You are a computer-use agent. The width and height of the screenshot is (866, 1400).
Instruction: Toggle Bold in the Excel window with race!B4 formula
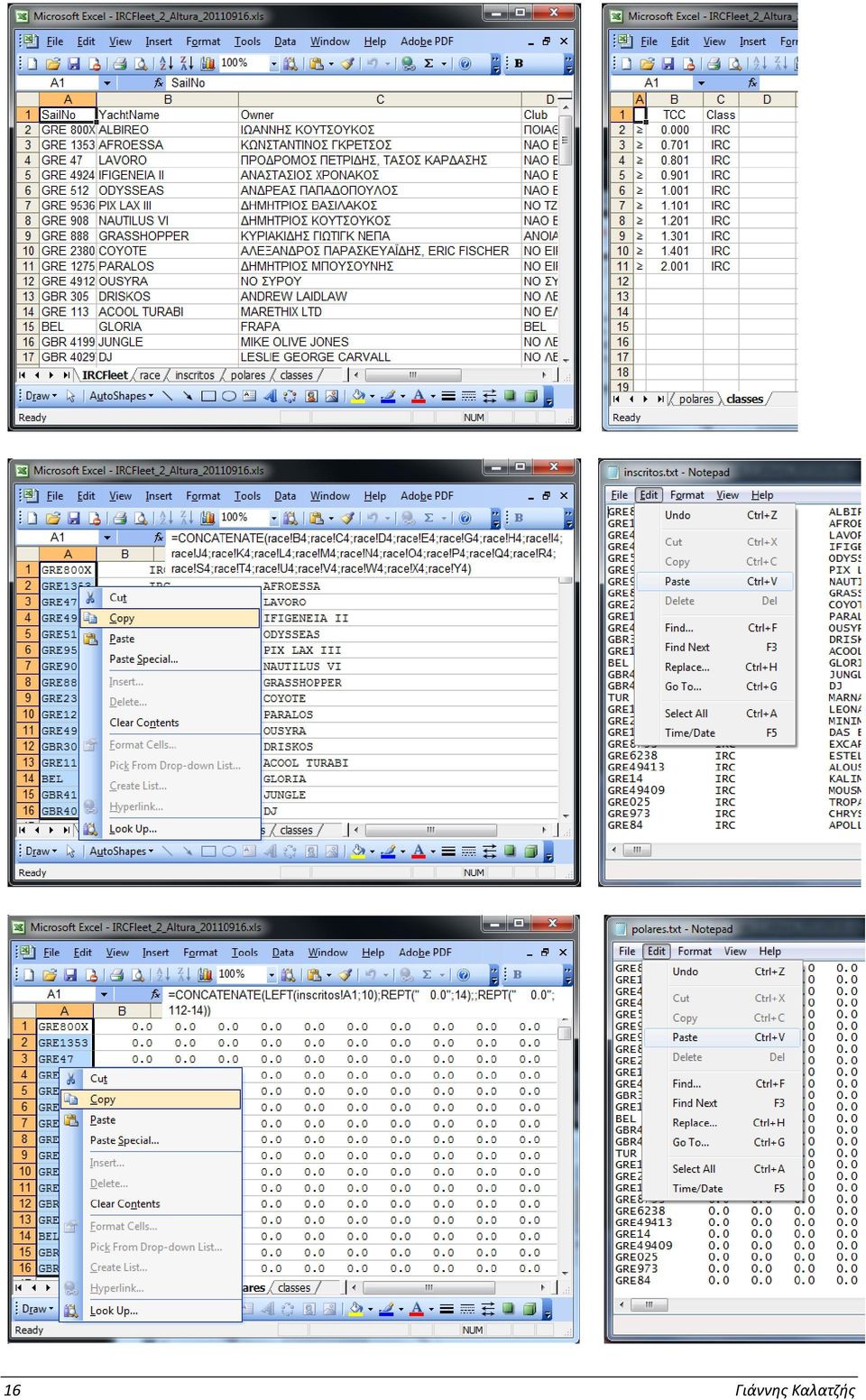[519, 518]
